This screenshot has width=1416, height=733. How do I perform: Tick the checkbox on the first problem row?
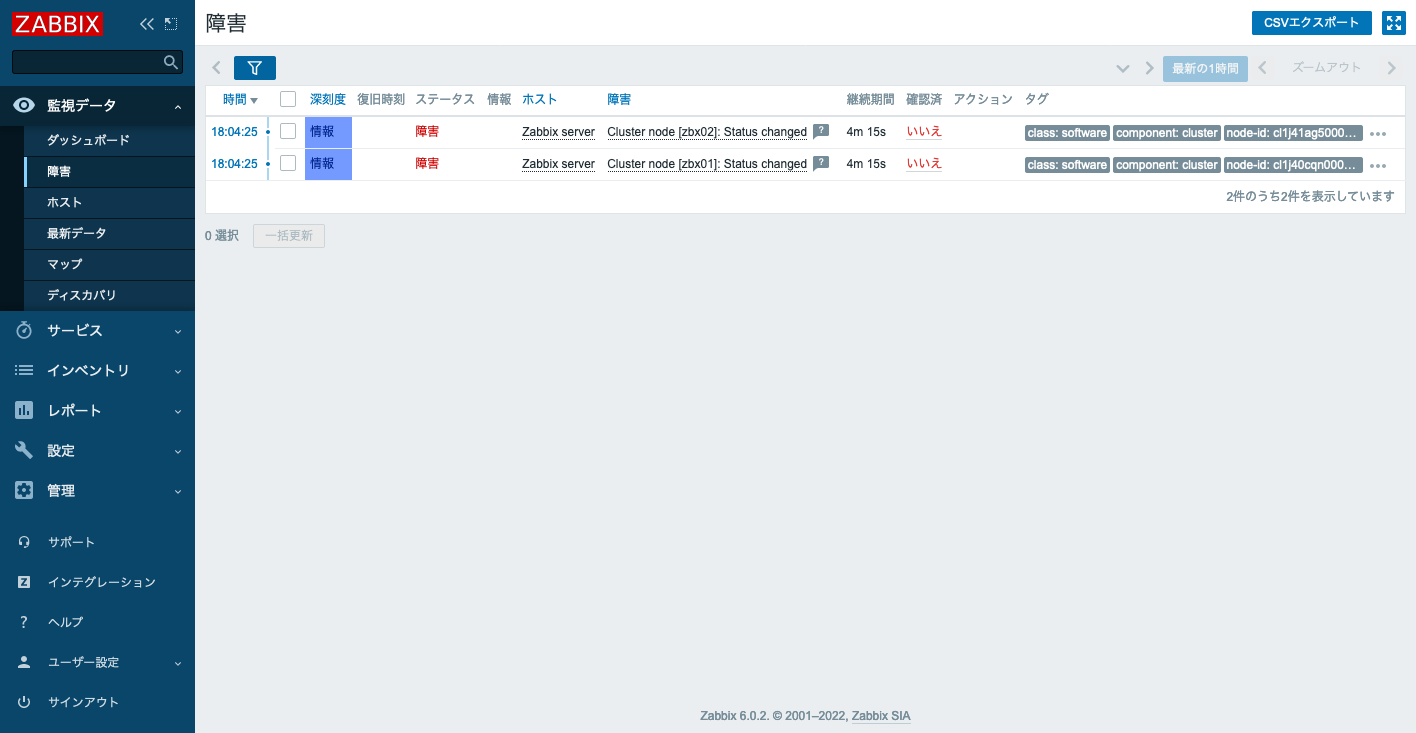[288, 132]
